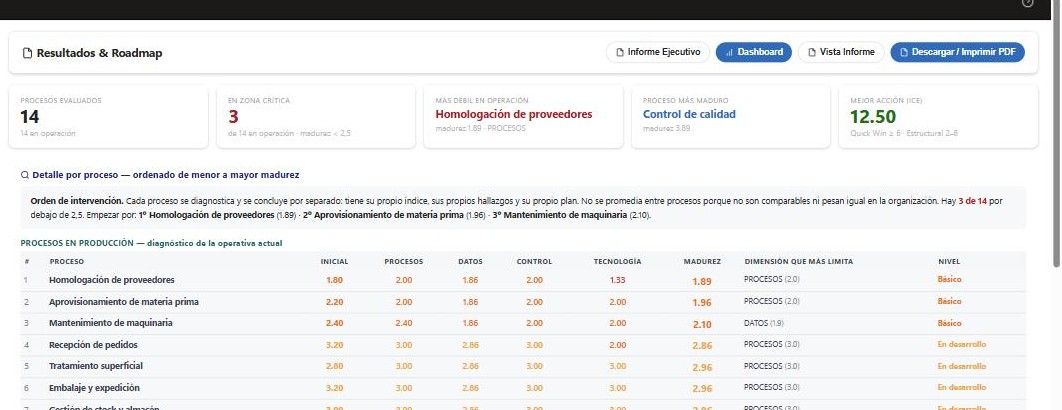
Task: Click En desarrollo level for Recepción de pedidos
Action: (962, 344)
